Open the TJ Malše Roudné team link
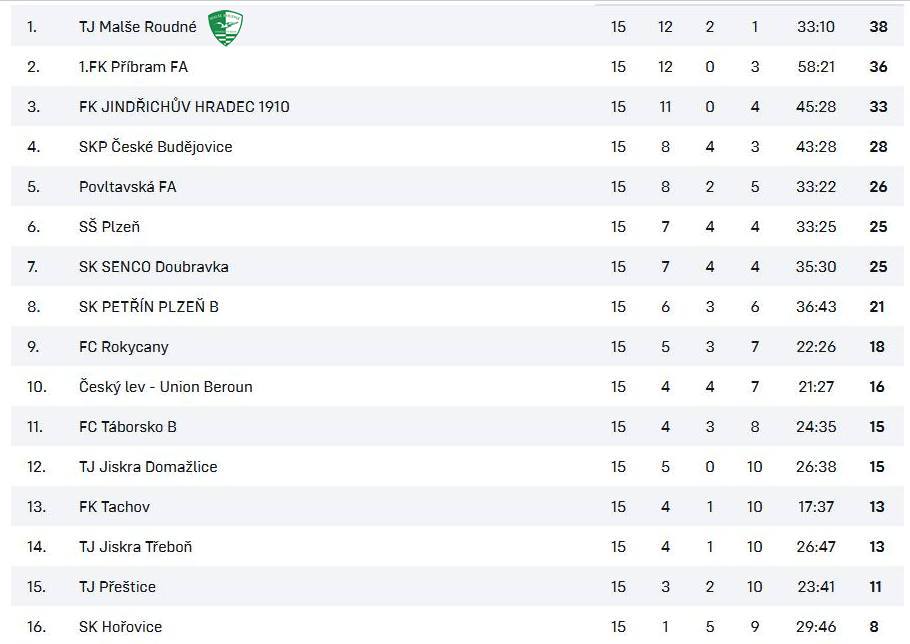This screenshot has height=644, width=910. [138, 27]
